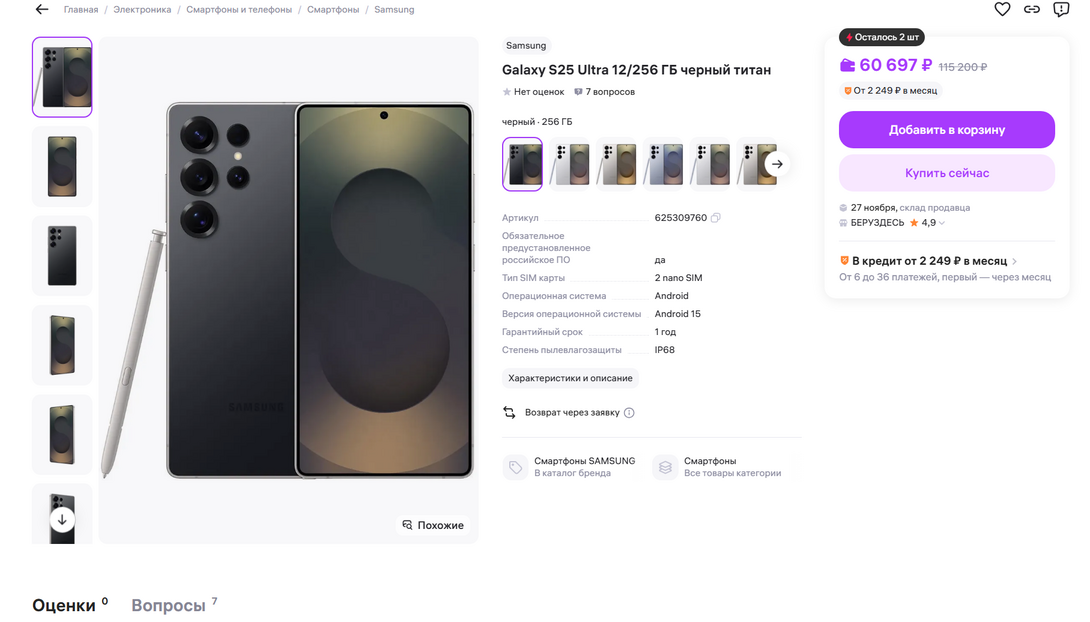This screenshot has width=1090, height=622.
Task: Click the back arrow icon
Action: point(41,9)
